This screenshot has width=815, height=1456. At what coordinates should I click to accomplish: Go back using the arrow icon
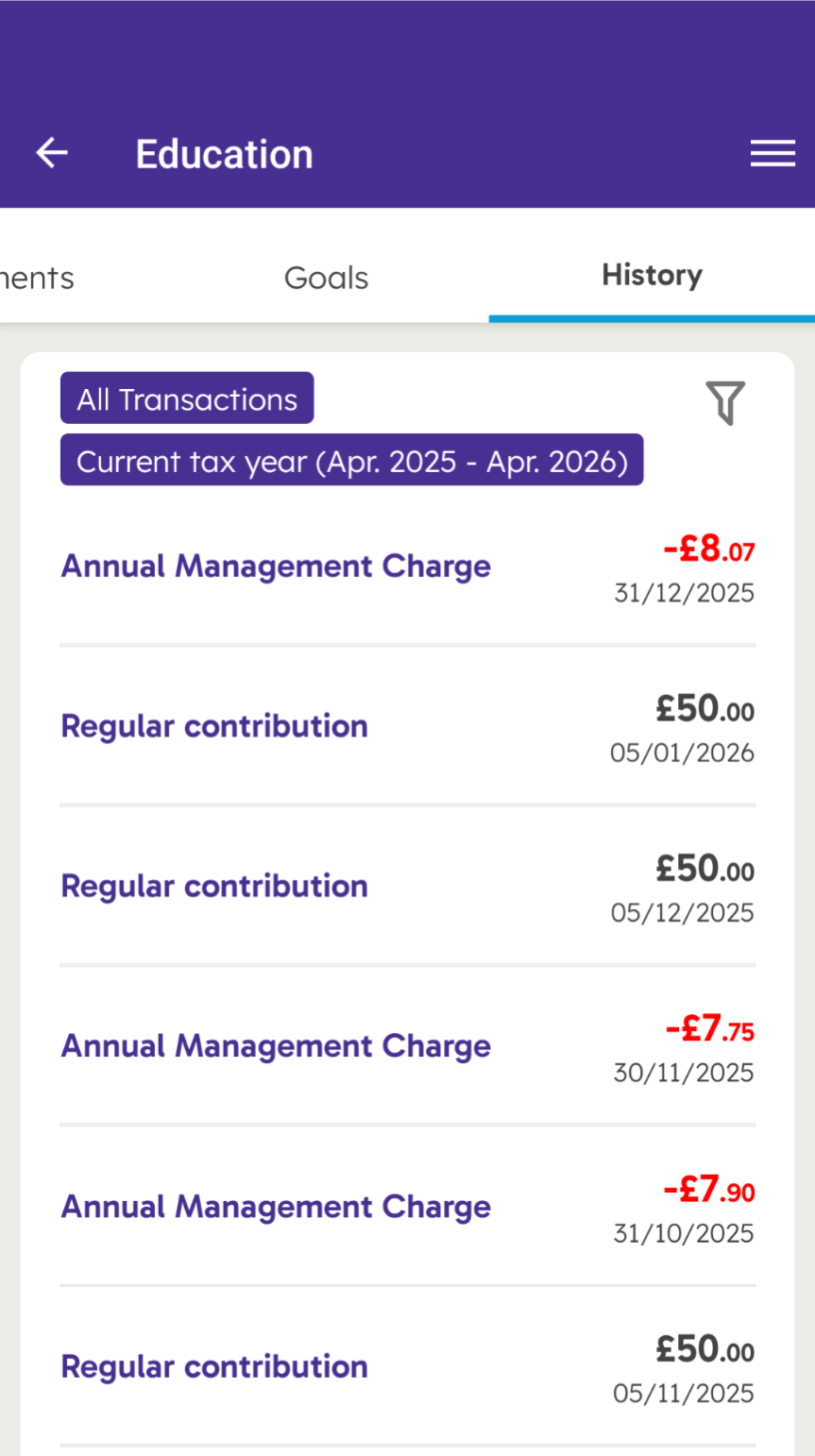pos(52,153)
